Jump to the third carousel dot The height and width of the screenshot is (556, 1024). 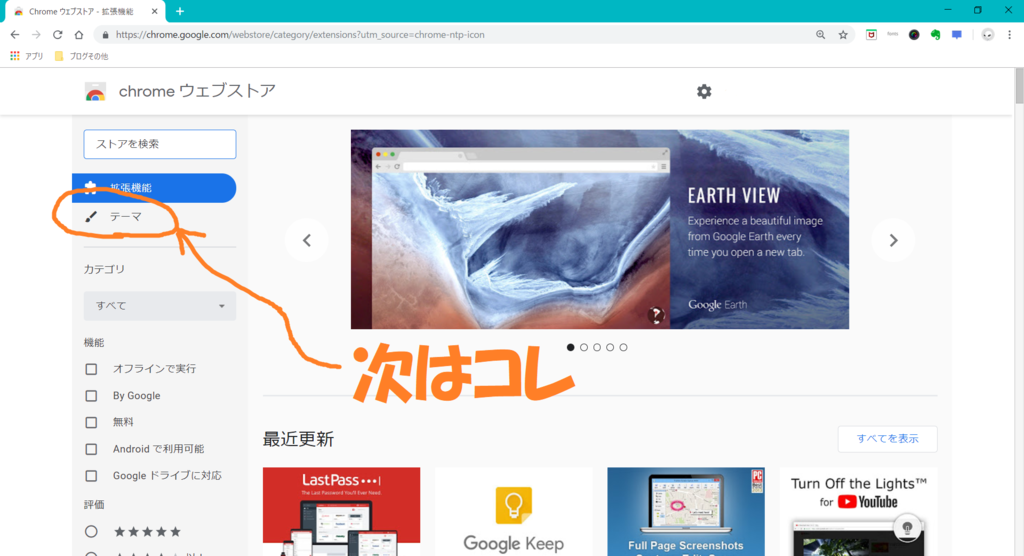tap(597, 348)
